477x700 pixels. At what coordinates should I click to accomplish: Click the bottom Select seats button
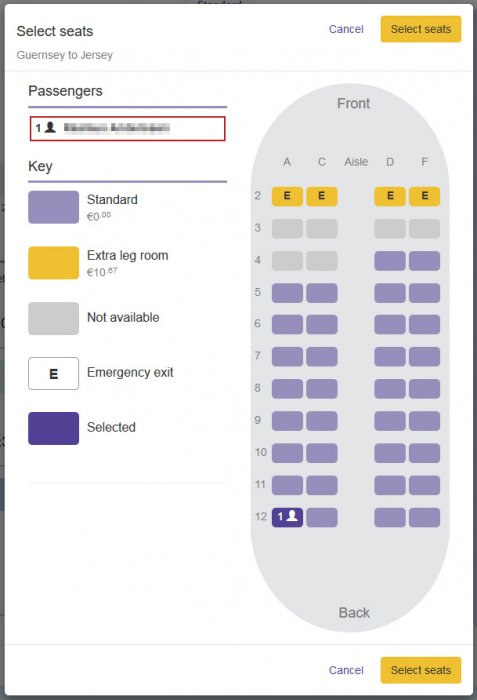click(421, 670)
